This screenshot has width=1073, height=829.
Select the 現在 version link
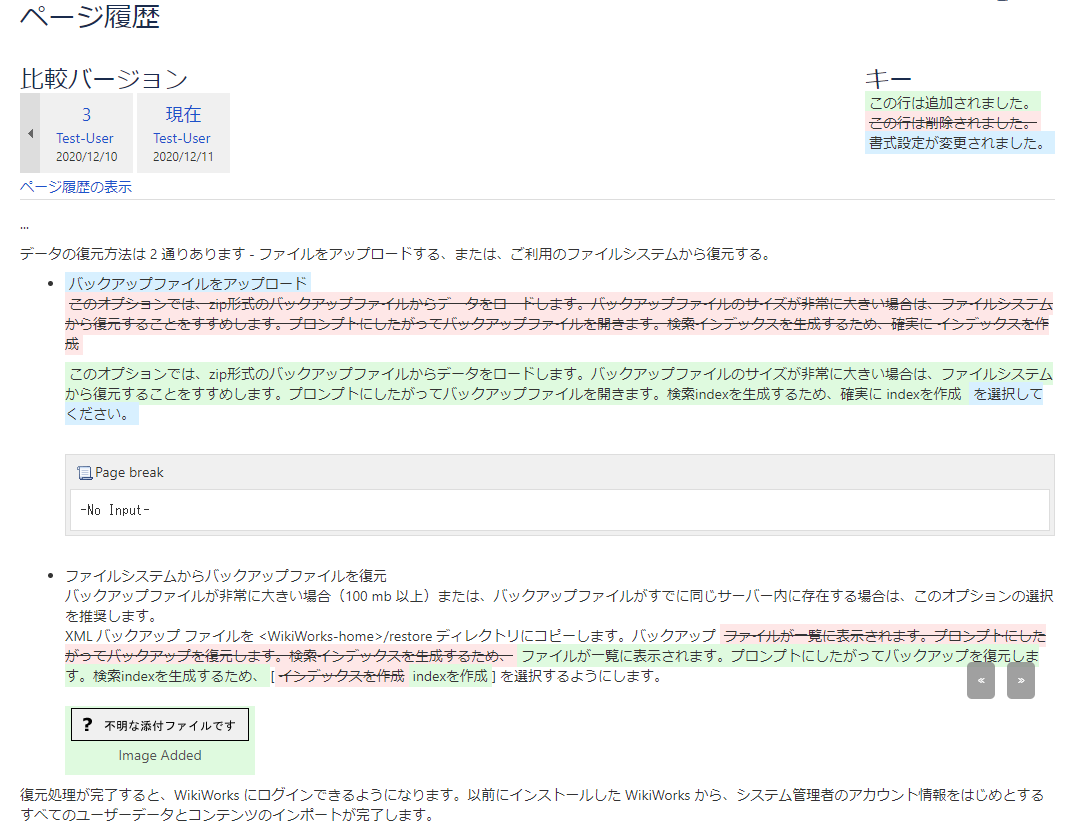[x=183, y=114]
